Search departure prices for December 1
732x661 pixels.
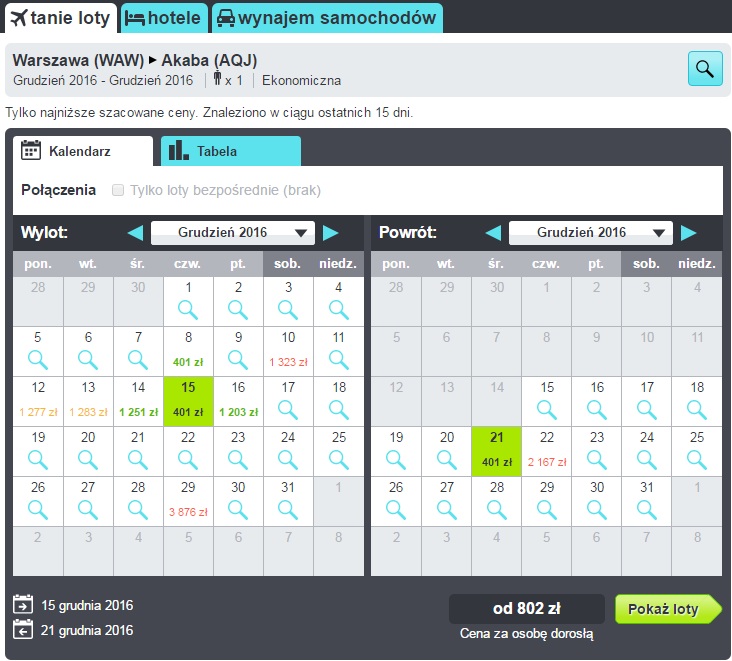[x=188, y=309]
